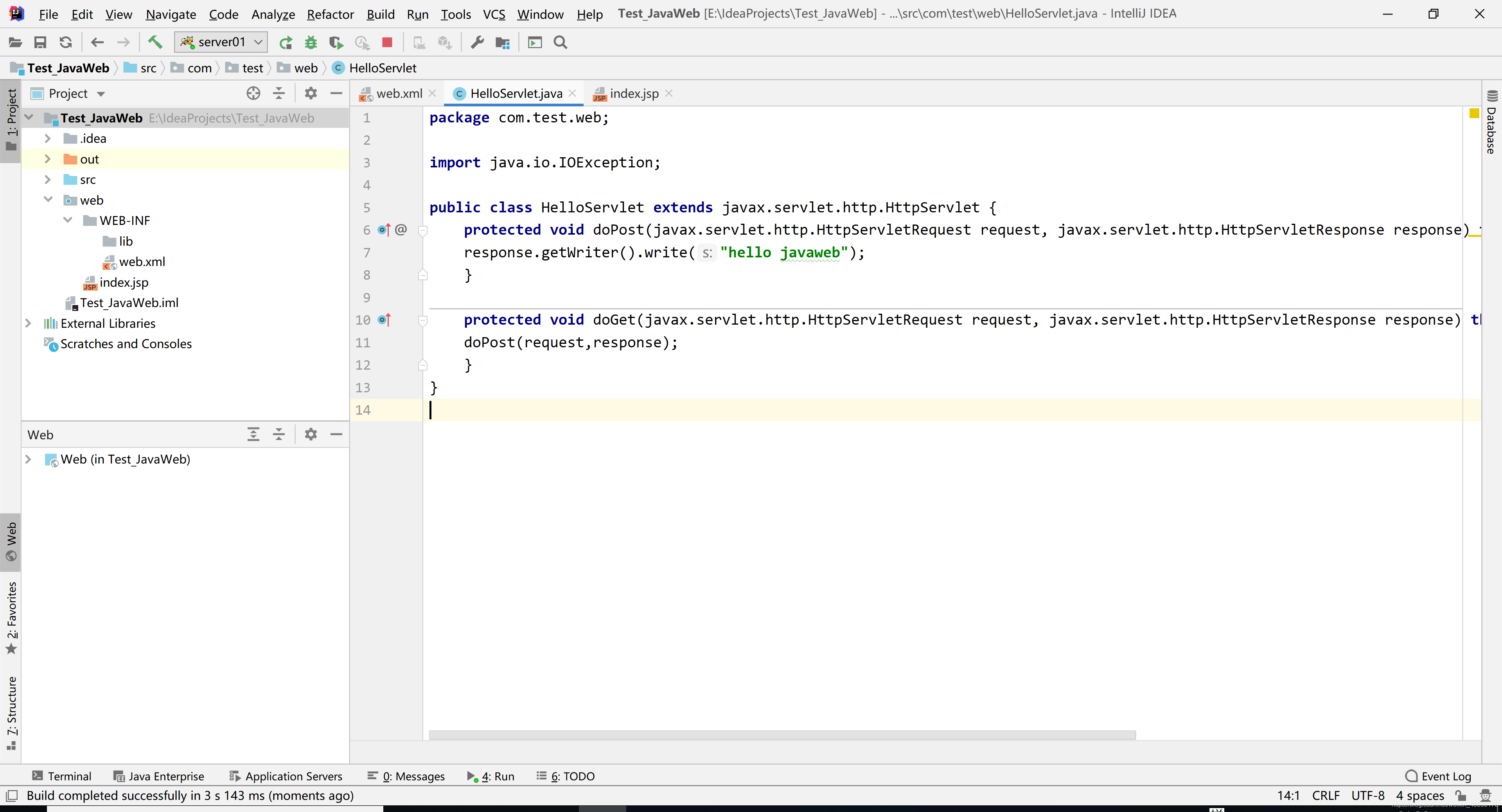Open Search Everywhere magnifier icon

561,42
